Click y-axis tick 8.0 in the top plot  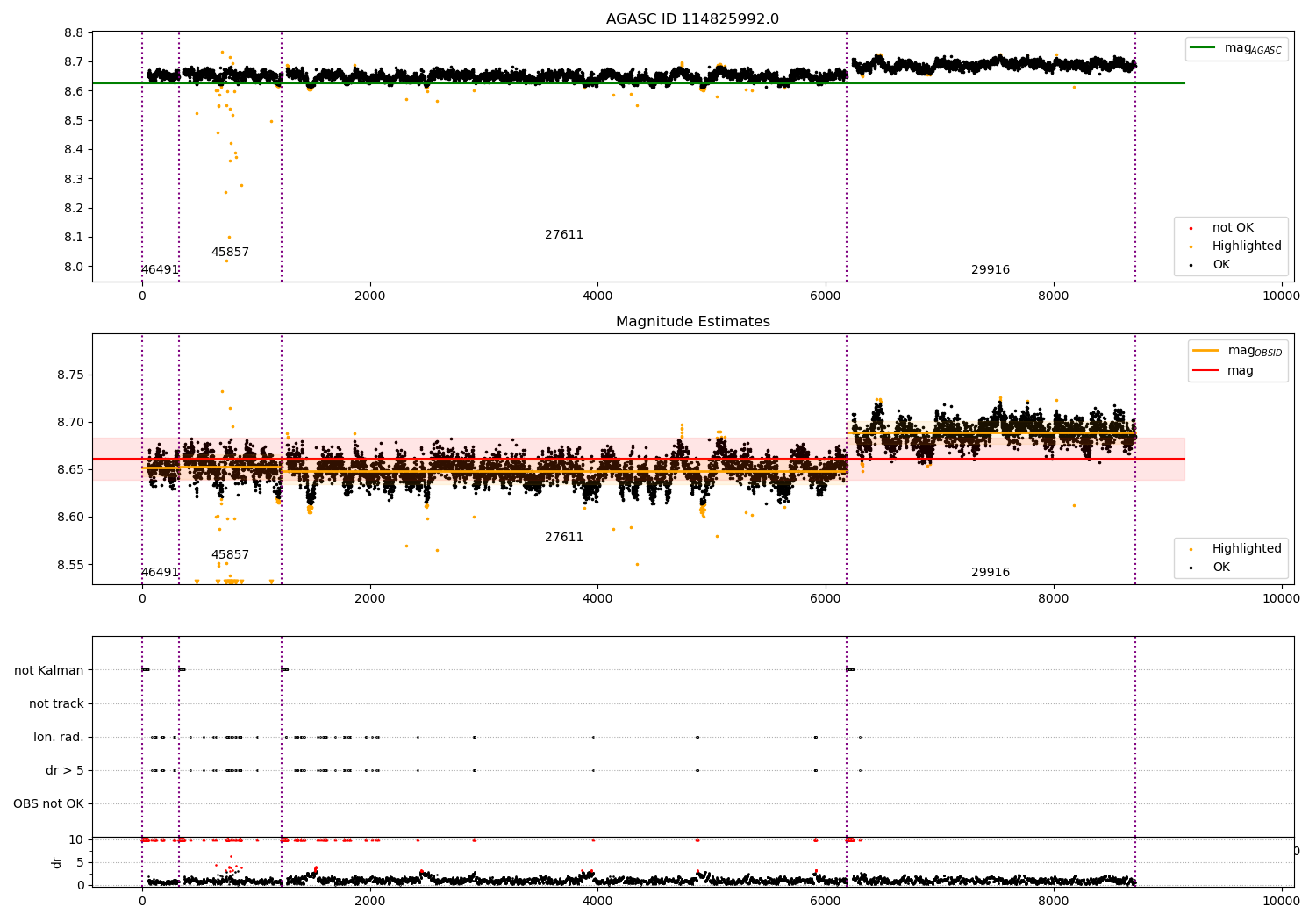[75, 267]
